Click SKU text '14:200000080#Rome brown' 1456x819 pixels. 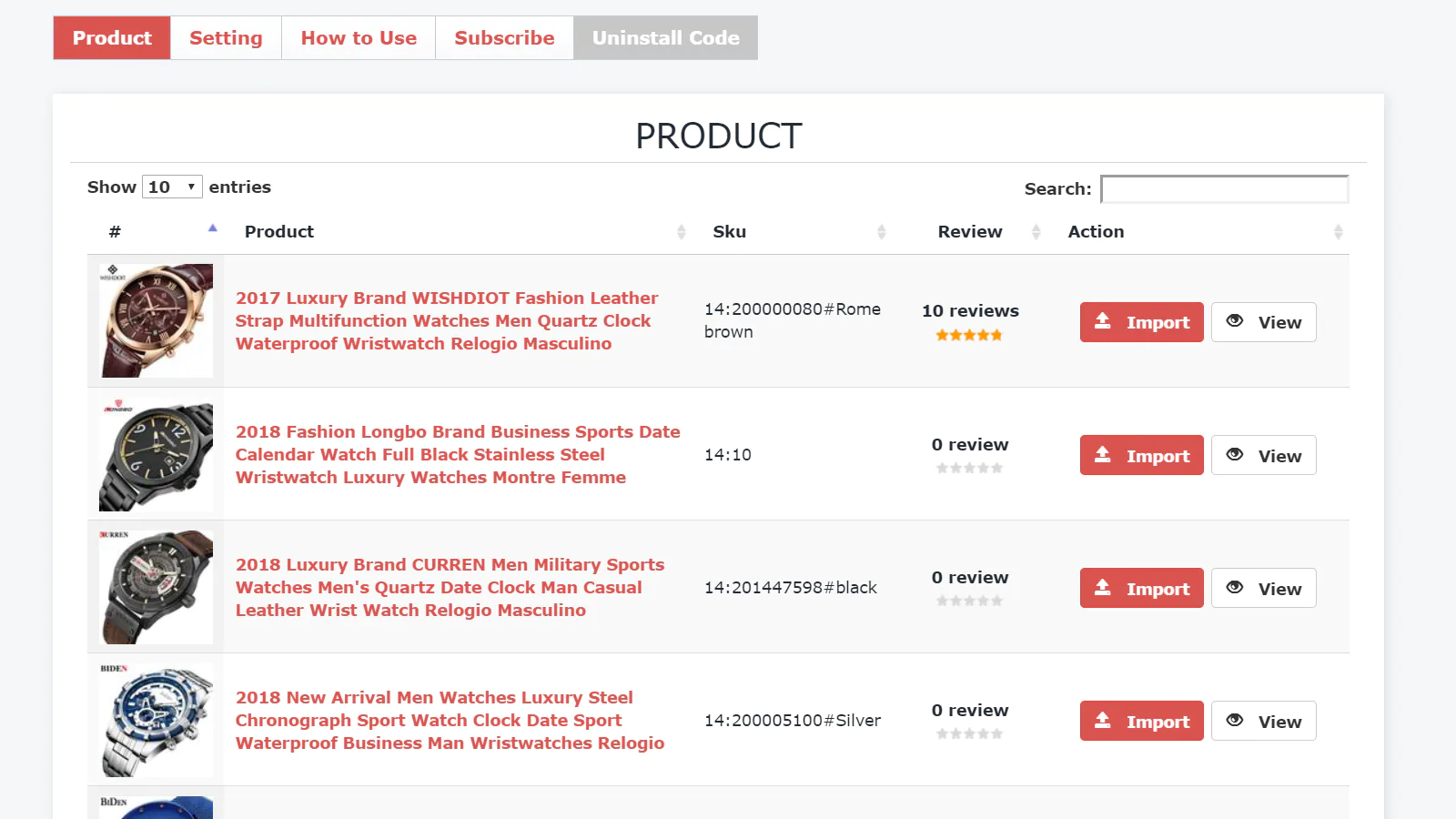(x=793, y=320)
